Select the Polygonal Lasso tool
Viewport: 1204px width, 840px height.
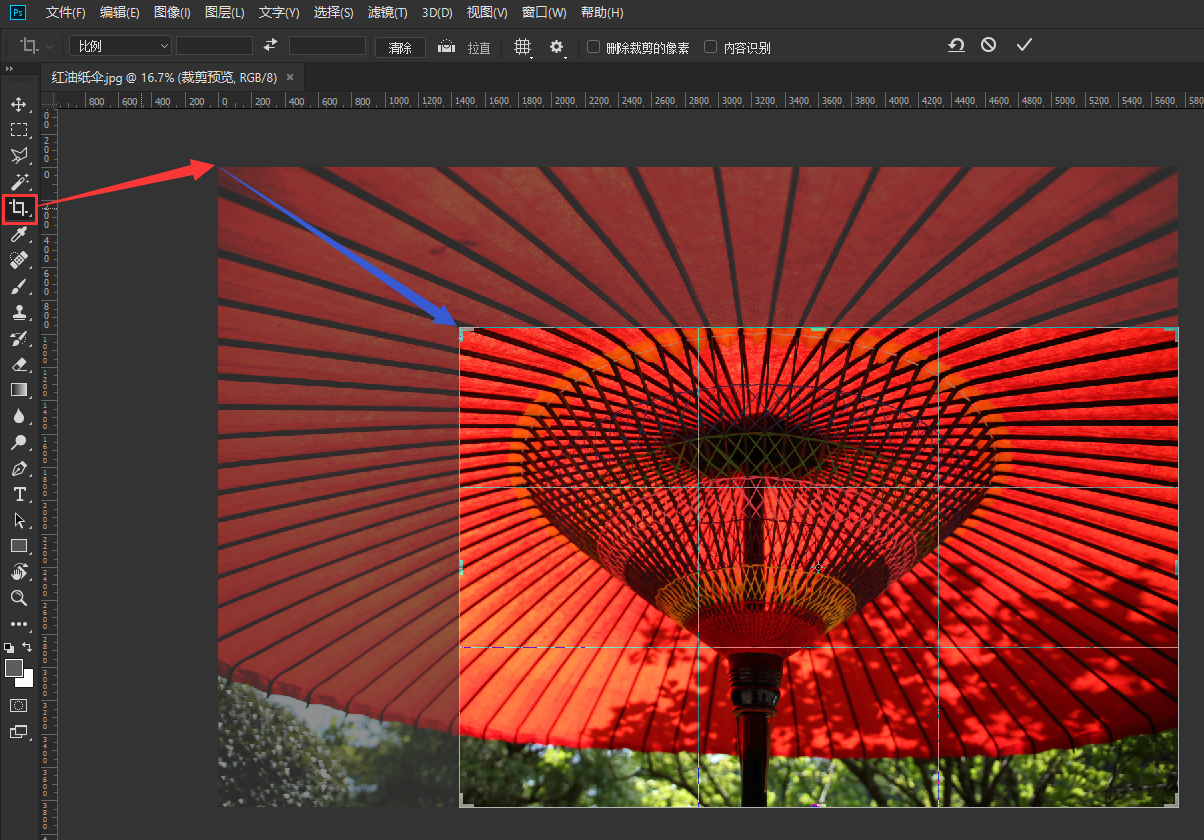coord(19,156)
